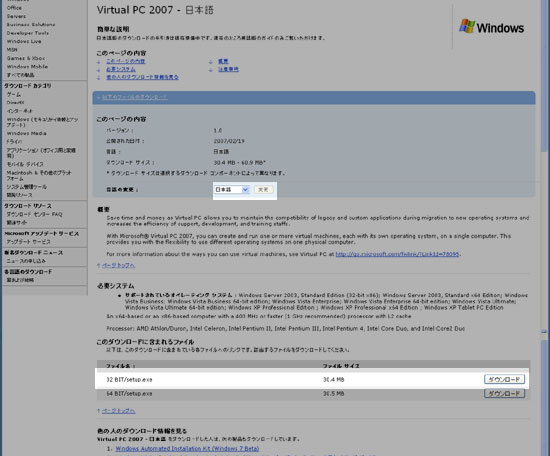This screenshot has height=456, width=550.
Task: Open Macintosh & other platforms category
Action: 39,175
